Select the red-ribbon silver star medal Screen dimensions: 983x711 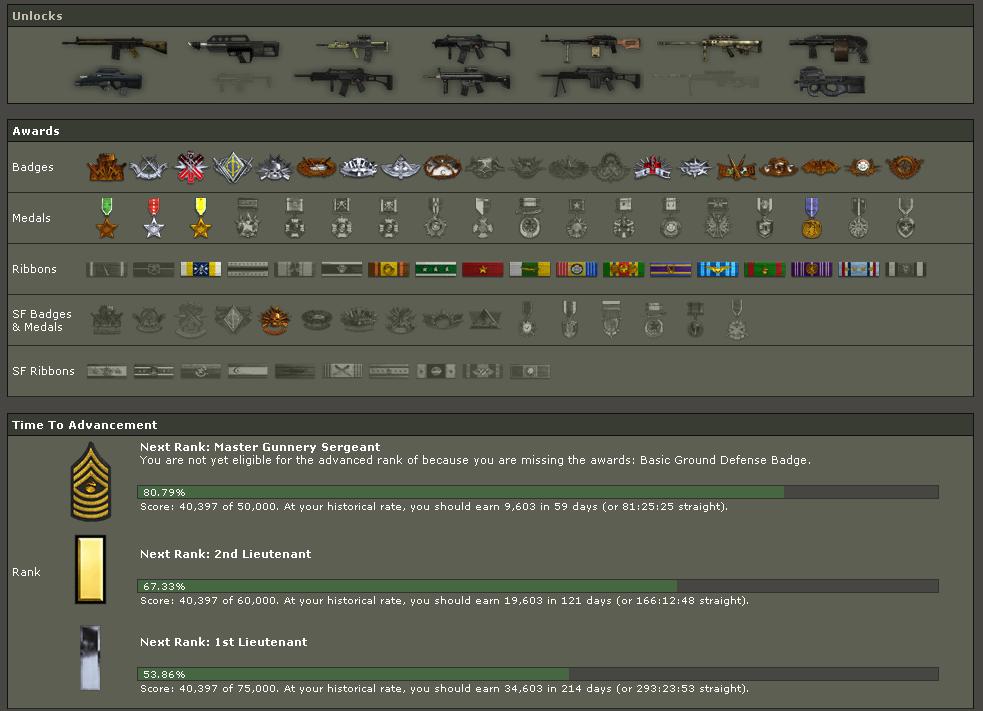154,218
